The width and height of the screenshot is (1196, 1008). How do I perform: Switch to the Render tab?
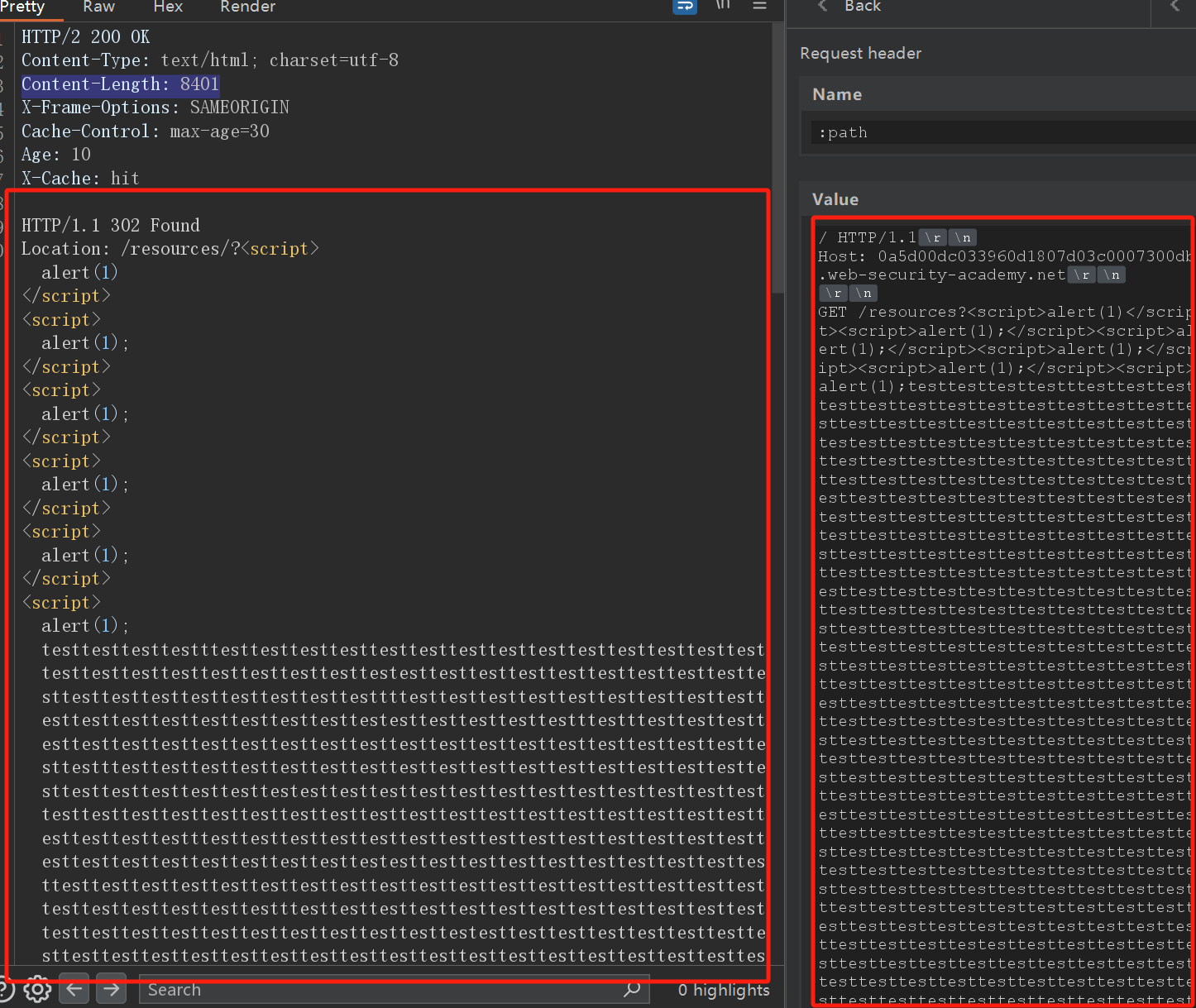tap(247, 7)
